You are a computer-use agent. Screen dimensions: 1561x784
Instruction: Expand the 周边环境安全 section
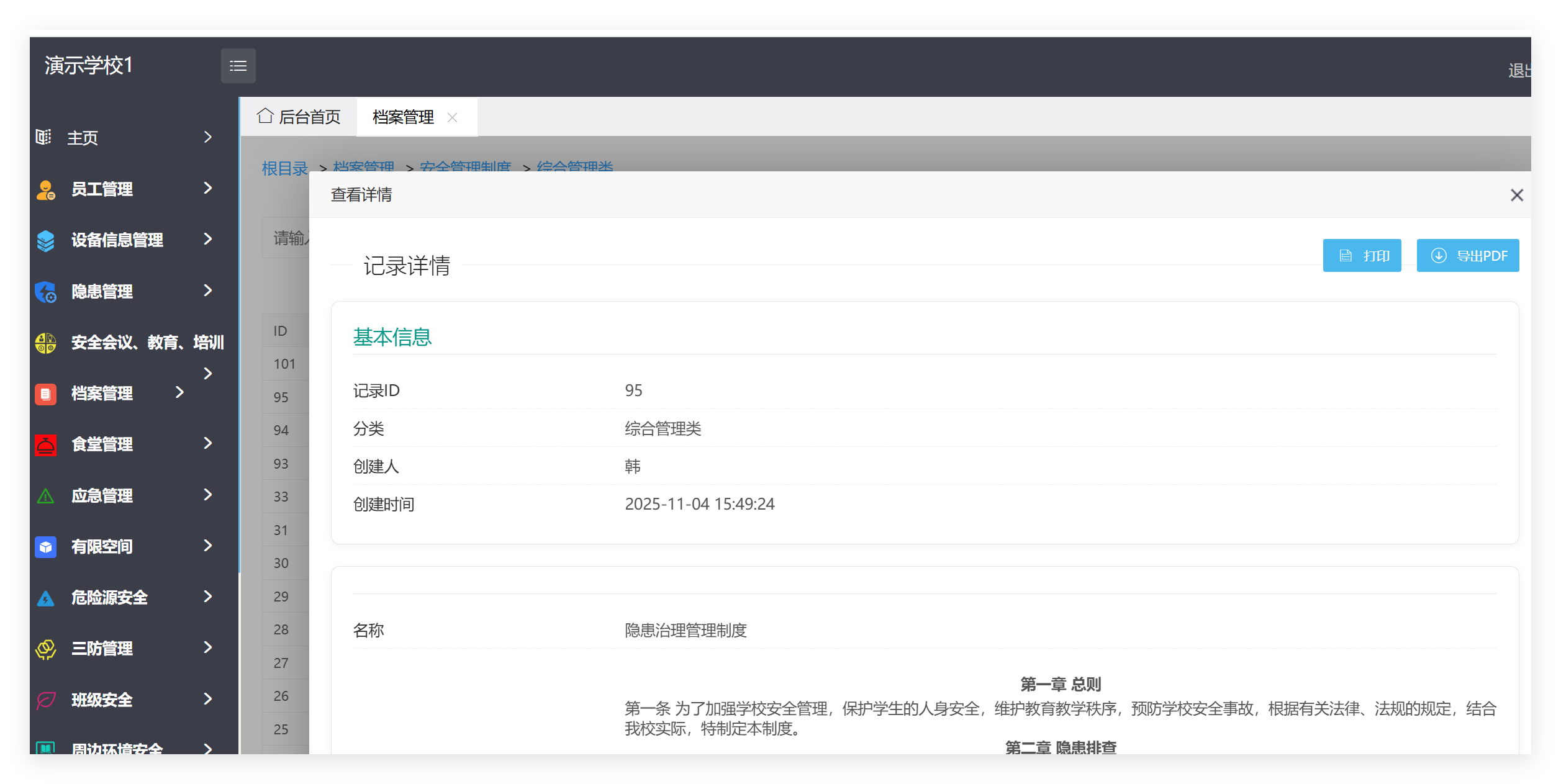pyautogui.click(x=207, y=748)
